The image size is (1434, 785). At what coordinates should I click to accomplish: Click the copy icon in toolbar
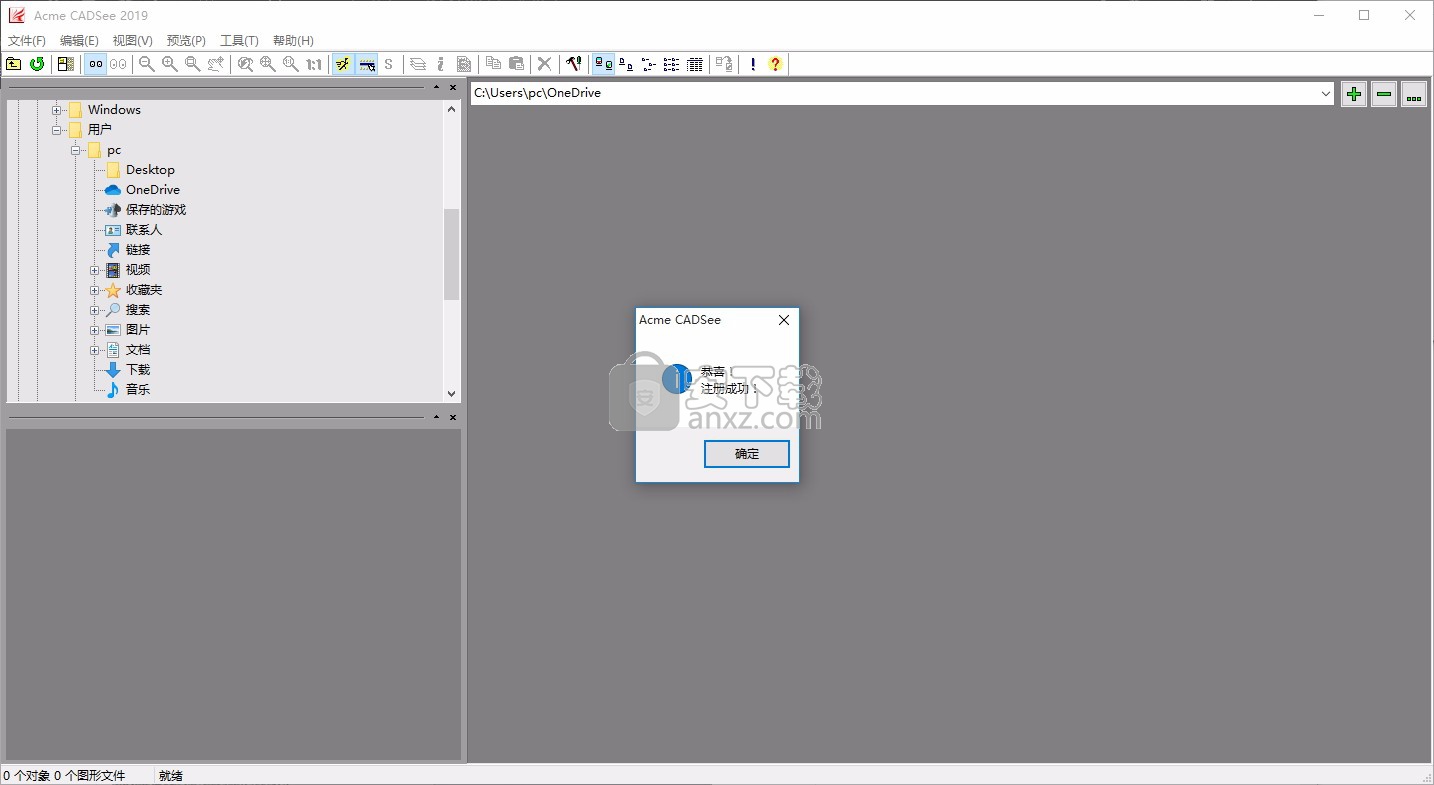493,64
